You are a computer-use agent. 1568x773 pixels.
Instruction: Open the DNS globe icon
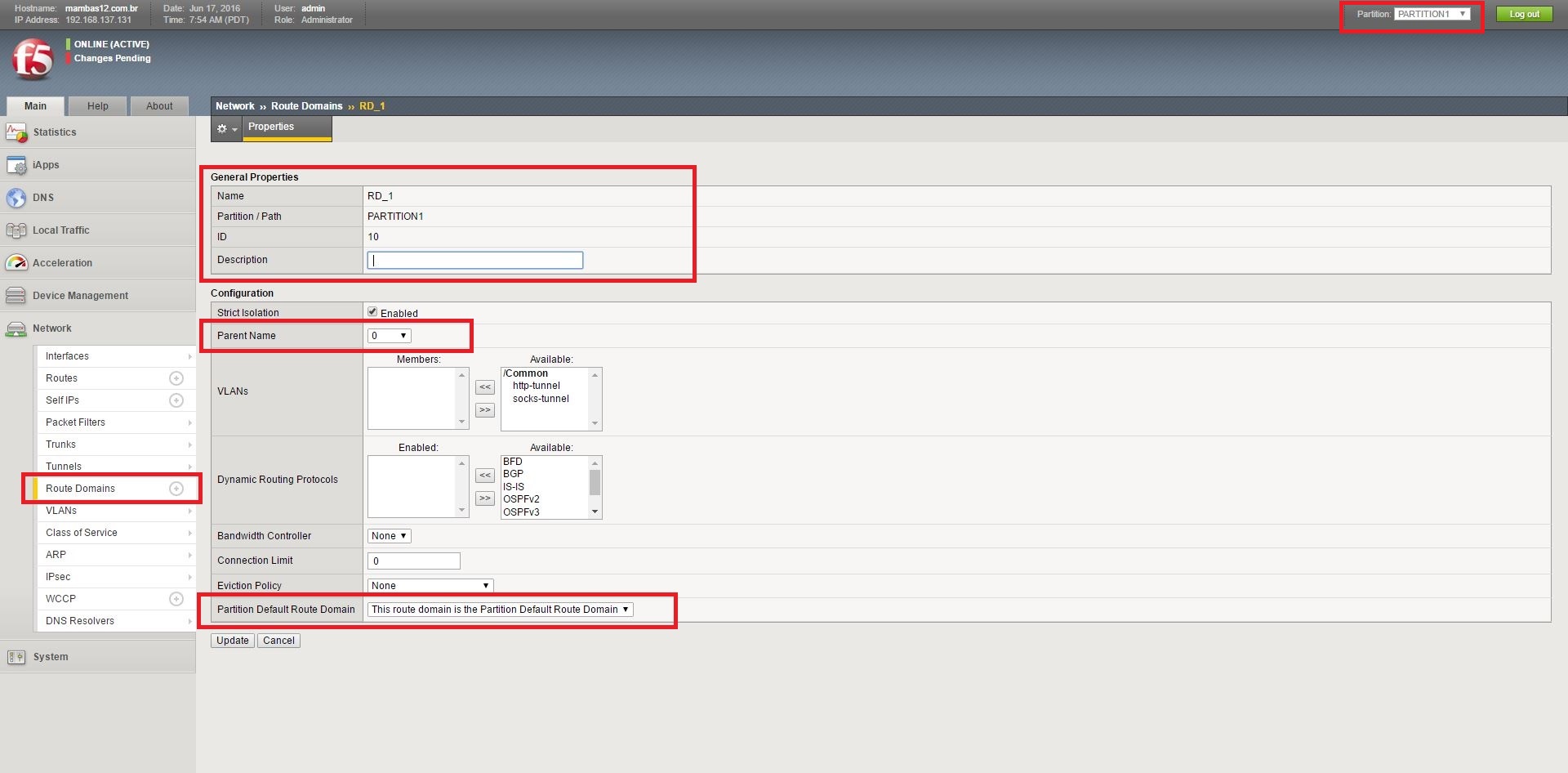pos(16,198)
